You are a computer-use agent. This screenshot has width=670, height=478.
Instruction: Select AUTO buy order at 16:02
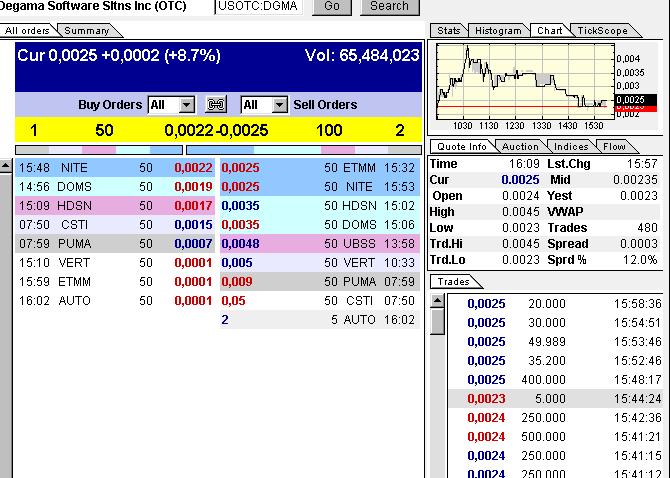[x=115, y=301]
